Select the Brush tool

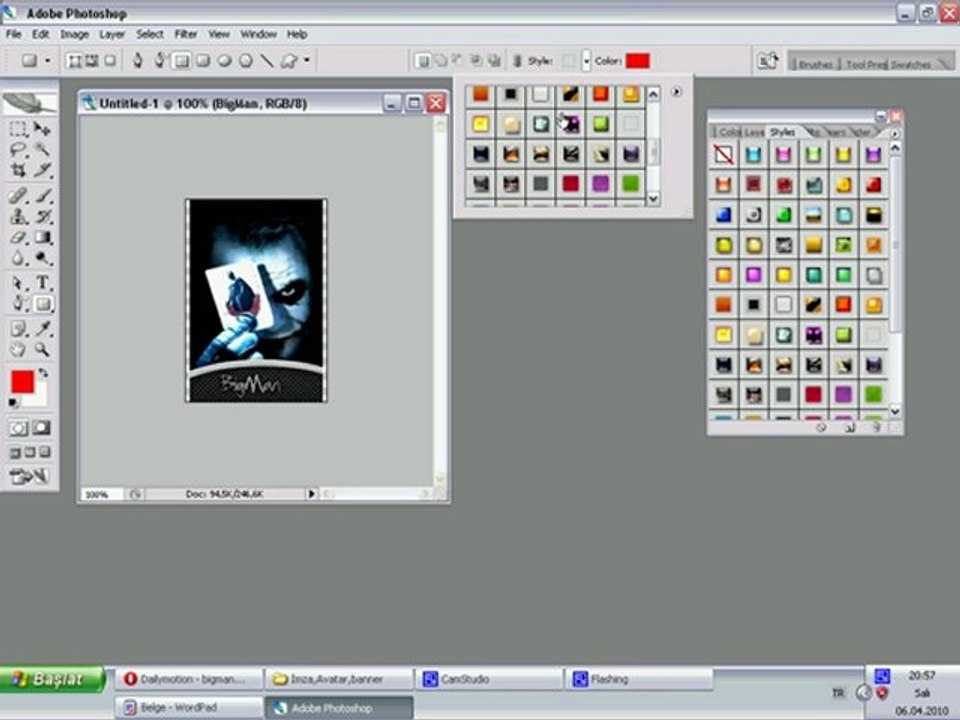[x=42, y=196]
